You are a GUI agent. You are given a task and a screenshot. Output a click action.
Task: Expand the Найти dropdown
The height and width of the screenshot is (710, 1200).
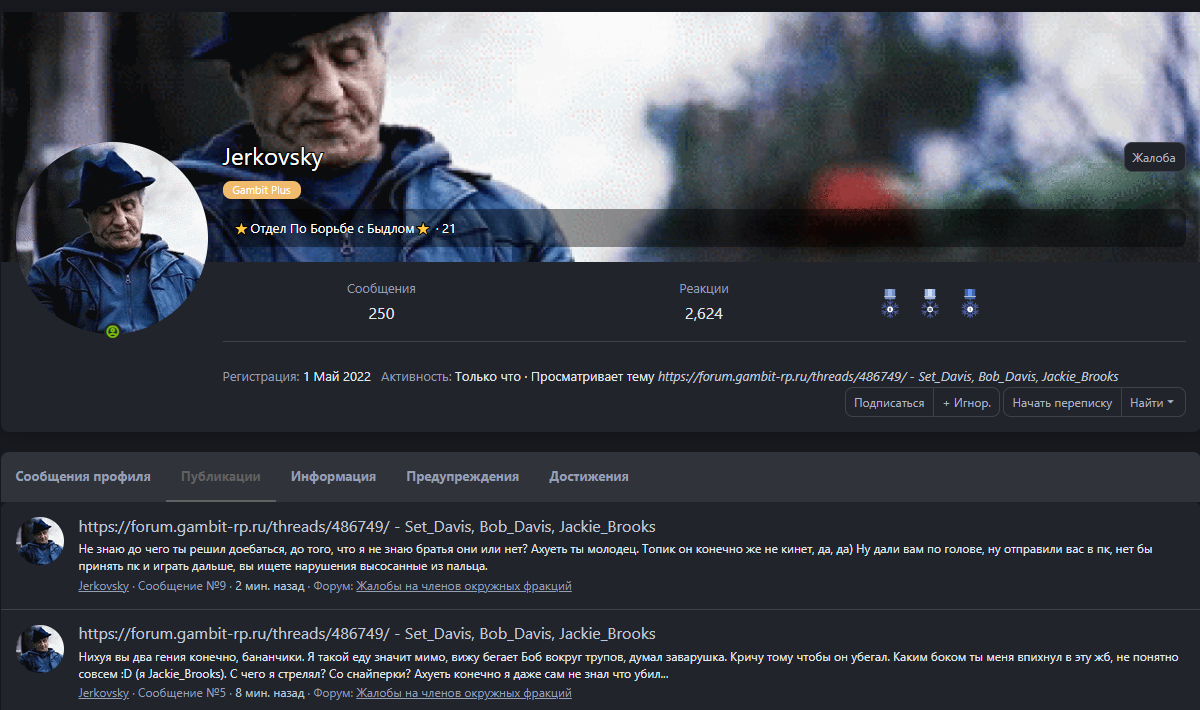1152,403
